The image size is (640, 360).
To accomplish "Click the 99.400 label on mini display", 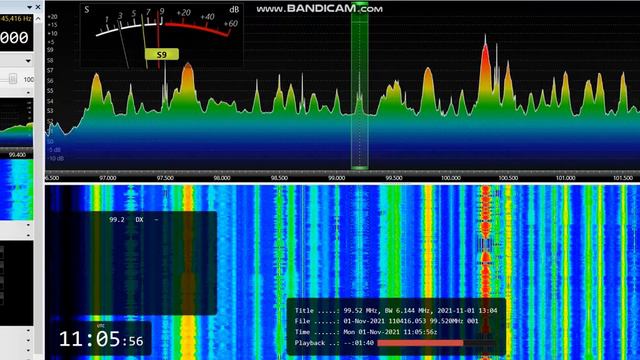I will tap(17, 155).
